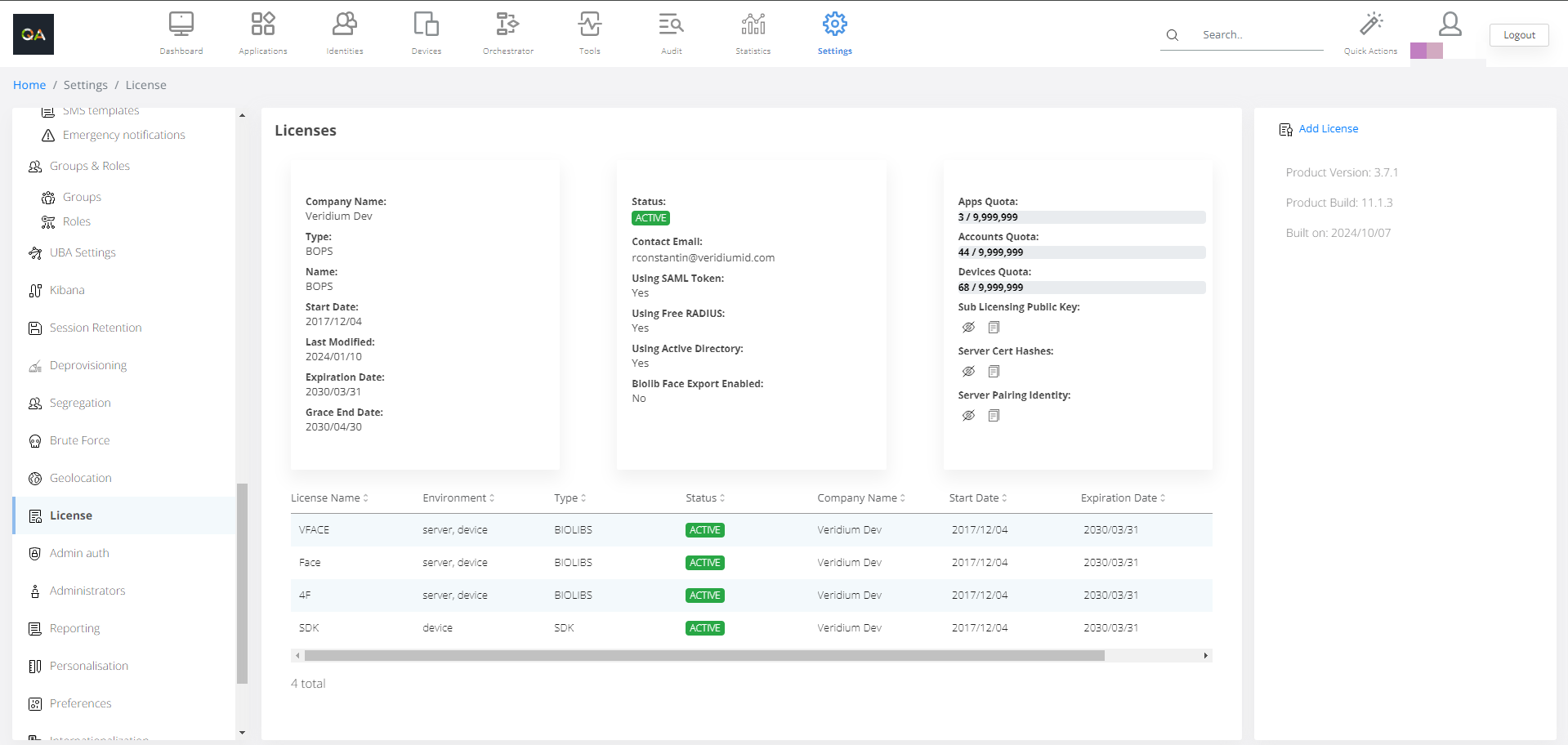This screenshot has height=745, width=1568.
Task: Copy the Server Cert Hashes
Action: click(x=994, y=372)
